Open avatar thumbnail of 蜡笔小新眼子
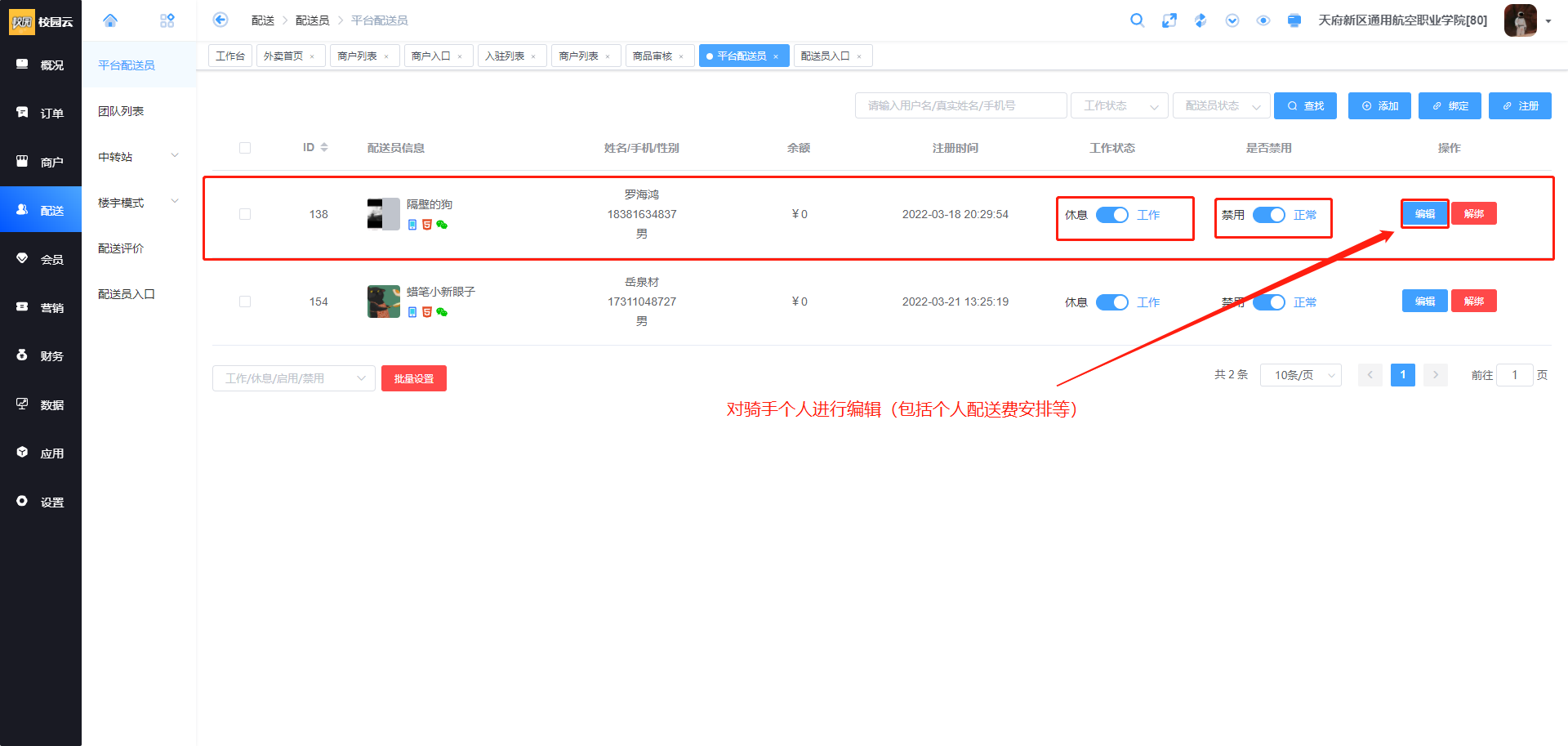Screen dimensions: 1568x746 pyautogui.click(x=384, y=302)
